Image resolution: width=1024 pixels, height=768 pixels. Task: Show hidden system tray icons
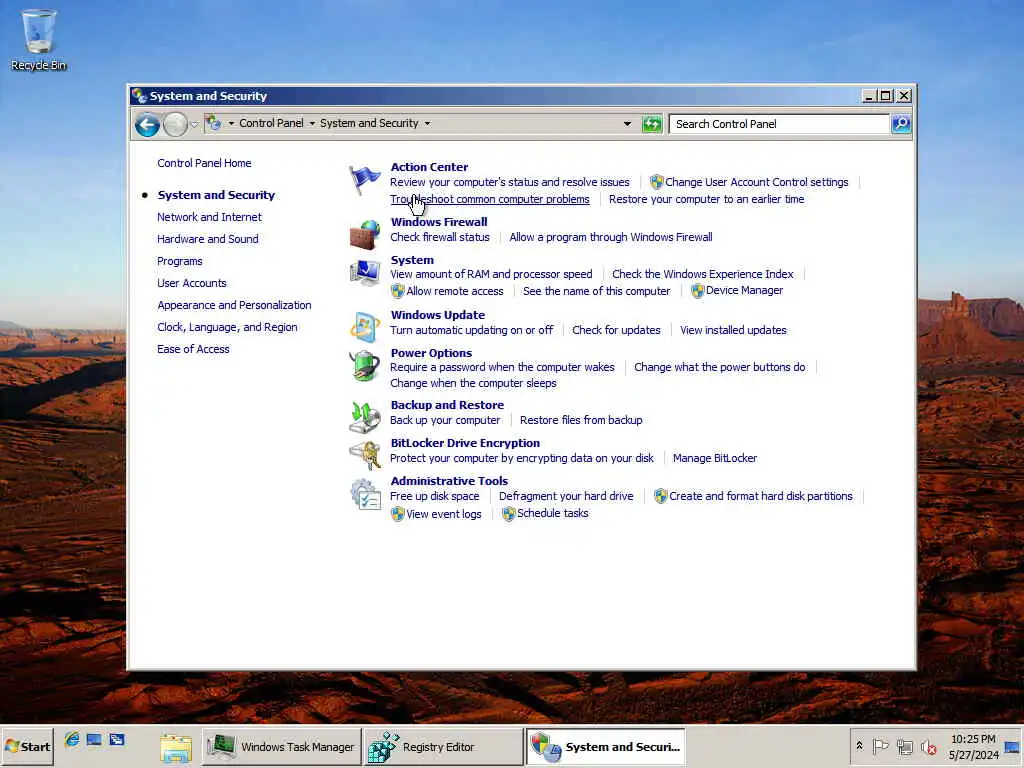coord(859,745)
